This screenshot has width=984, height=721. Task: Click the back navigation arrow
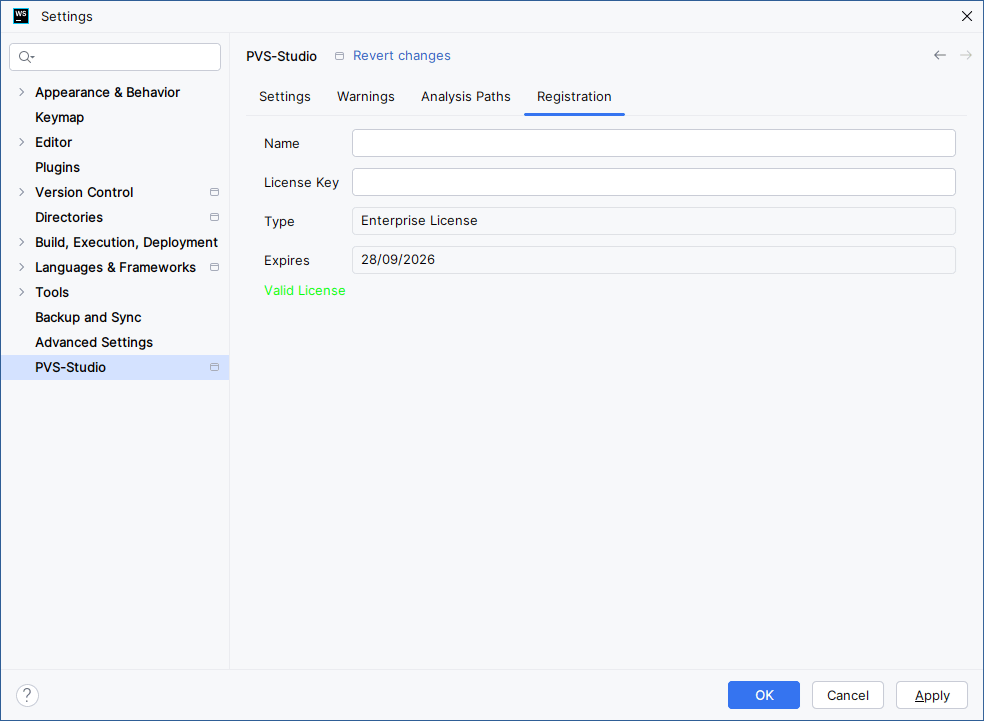click(x=939, y=55)
